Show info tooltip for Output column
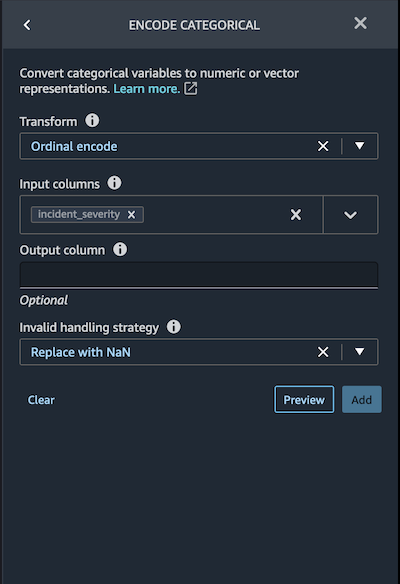The image size is (400, 584). coord(120,249)
